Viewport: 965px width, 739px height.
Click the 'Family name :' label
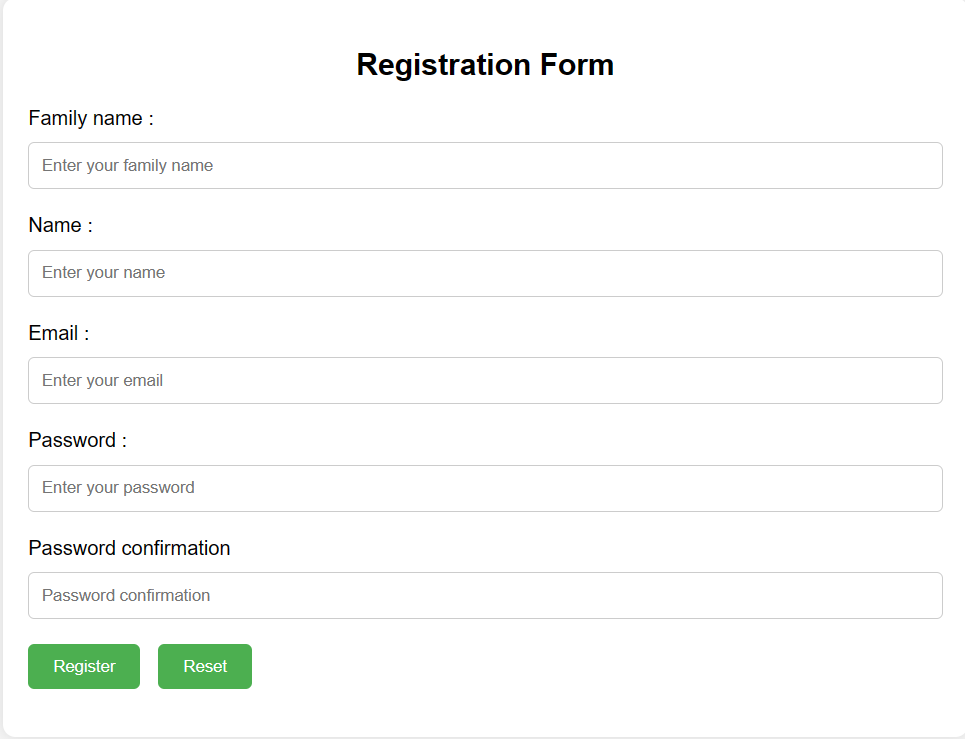tap(91, 118)
